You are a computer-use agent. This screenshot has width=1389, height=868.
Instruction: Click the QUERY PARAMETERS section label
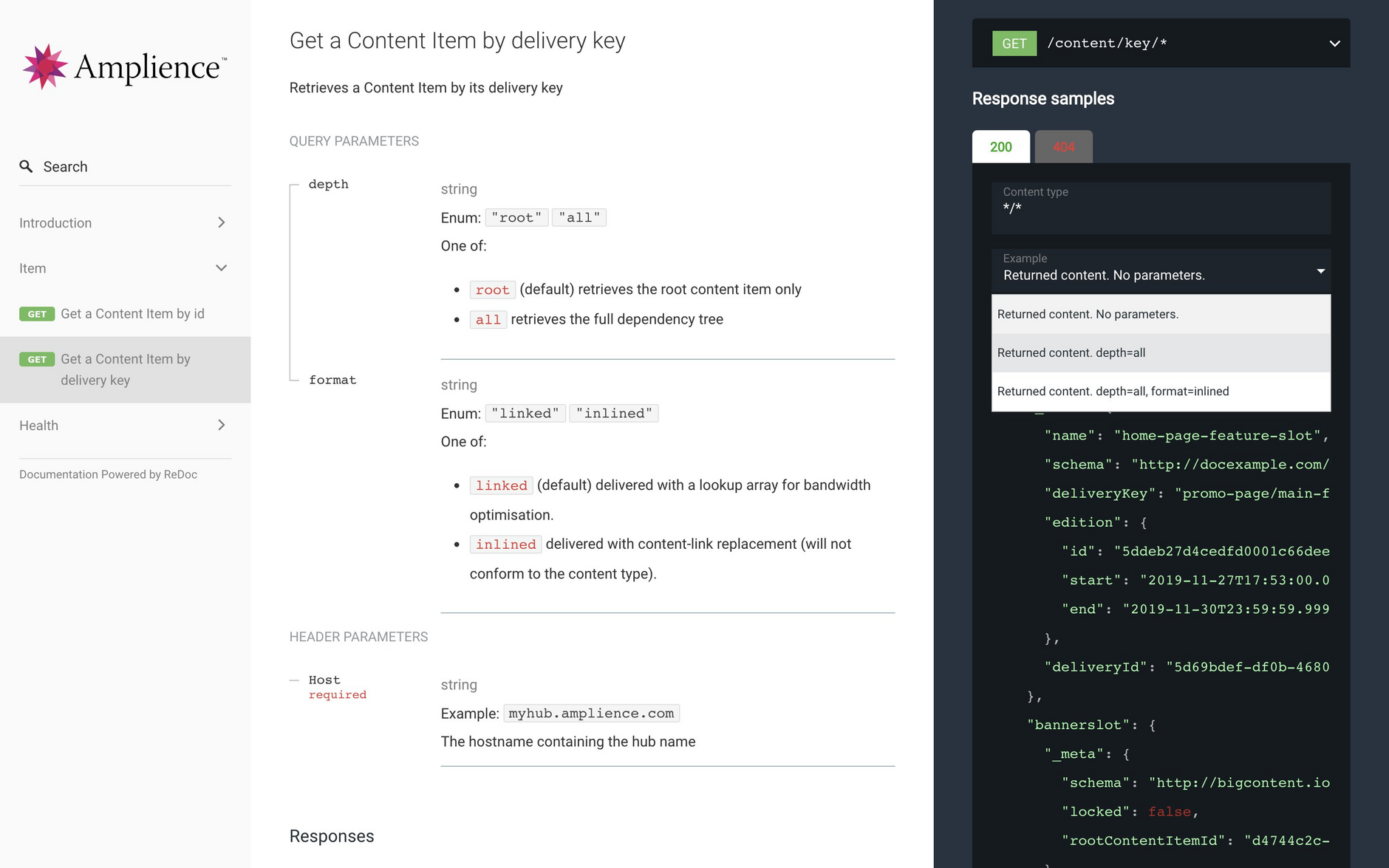pos(354,141)
